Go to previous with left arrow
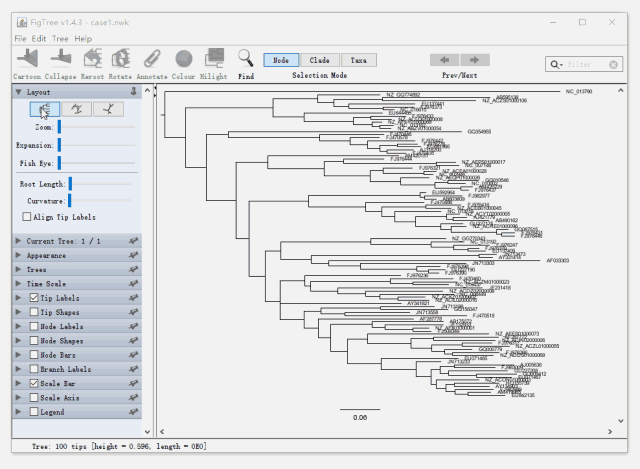Screen dimensions: 640x469 click(444, 60)
